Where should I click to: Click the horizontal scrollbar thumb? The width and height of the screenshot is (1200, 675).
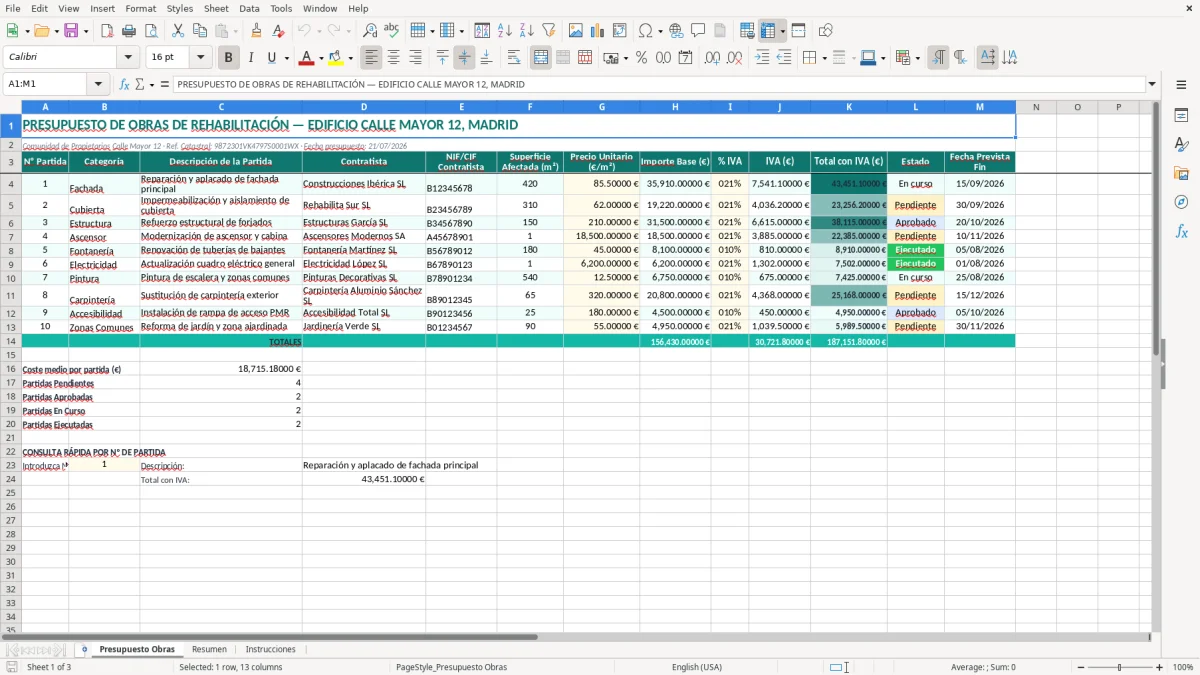pos(270,637)
